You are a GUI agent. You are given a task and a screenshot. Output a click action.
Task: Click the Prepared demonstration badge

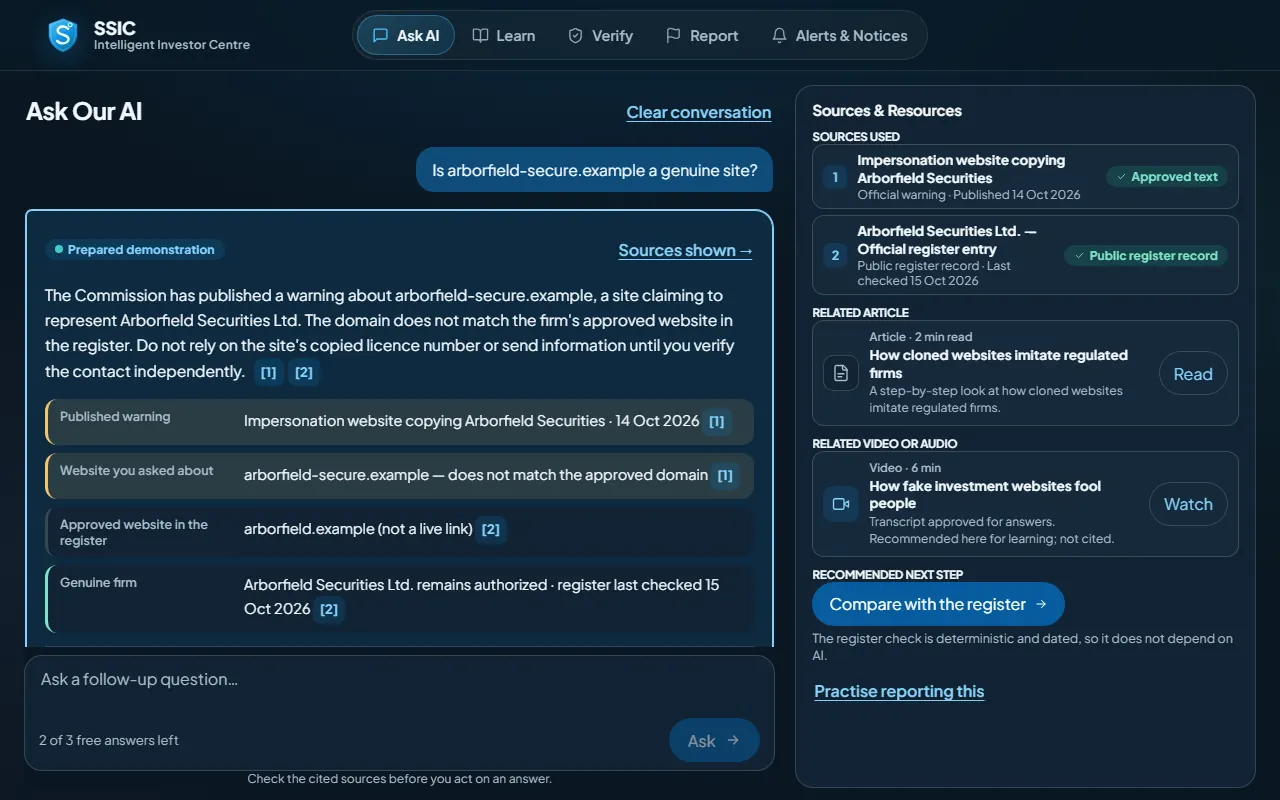tap(134, 250)
